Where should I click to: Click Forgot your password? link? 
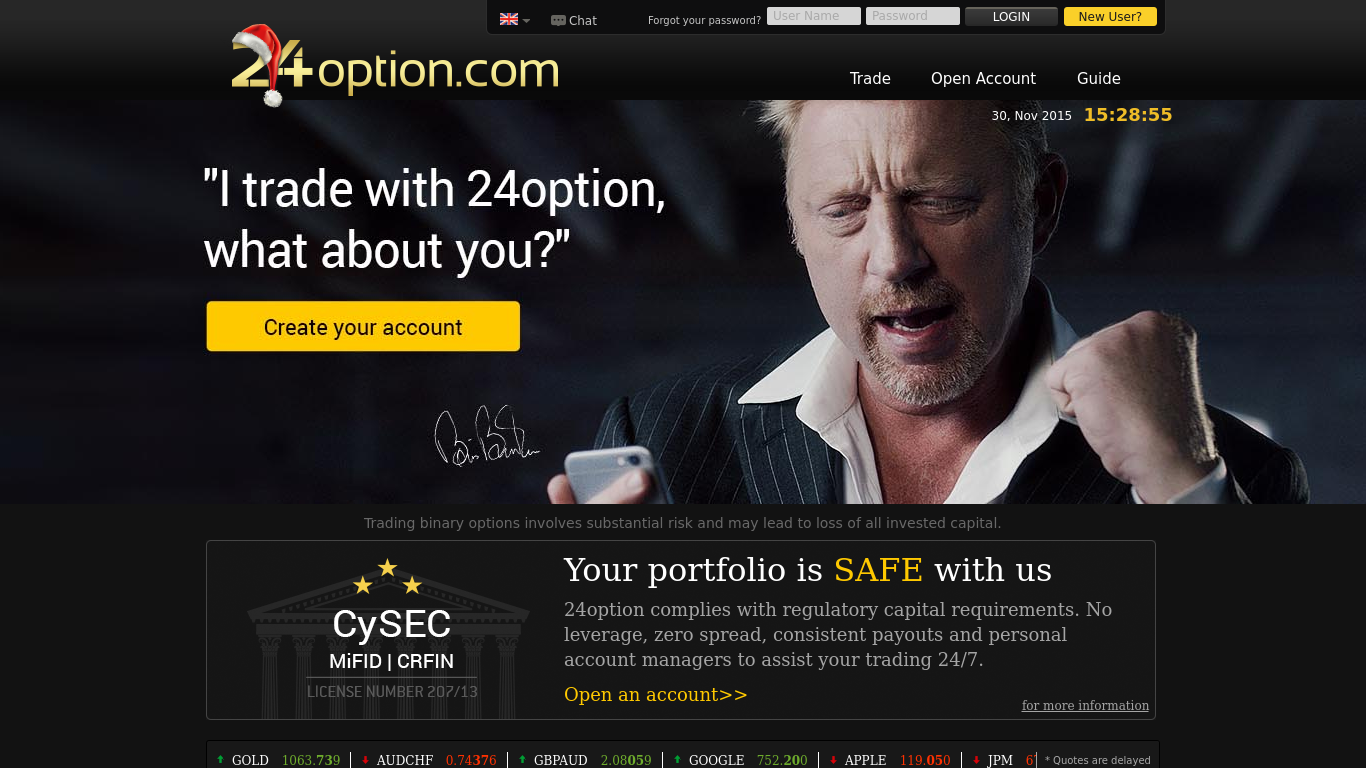click(704, 20)
